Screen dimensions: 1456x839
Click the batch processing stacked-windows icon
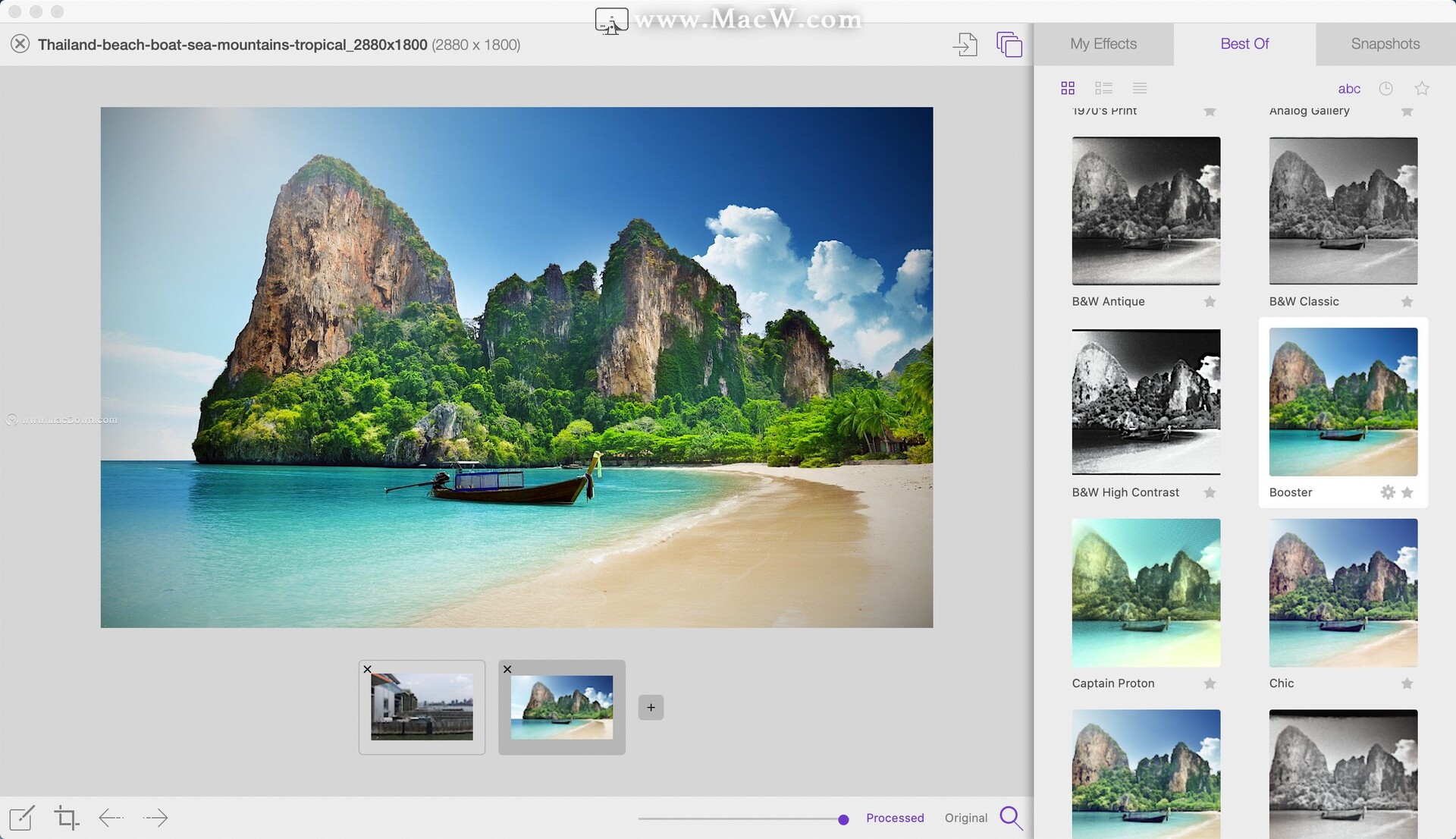point(1009,45)
